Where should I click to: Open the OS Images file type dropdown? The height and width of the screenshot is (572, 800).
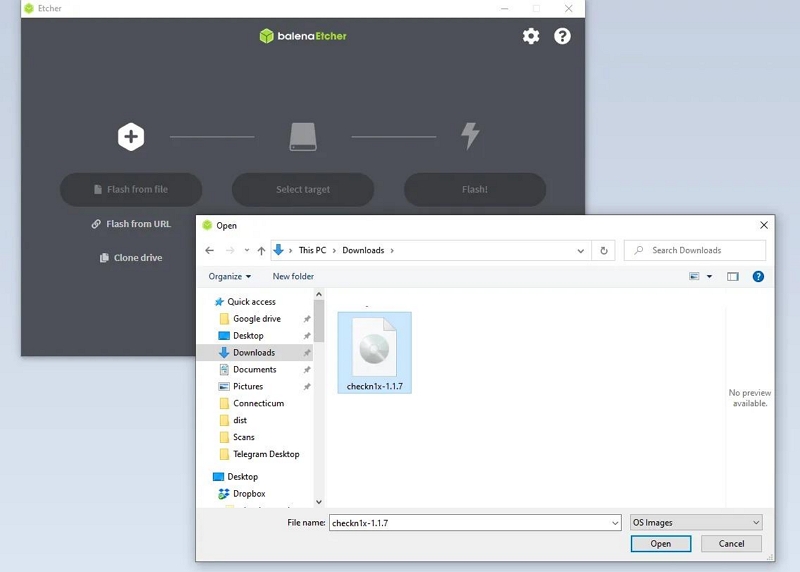(696, 523)
